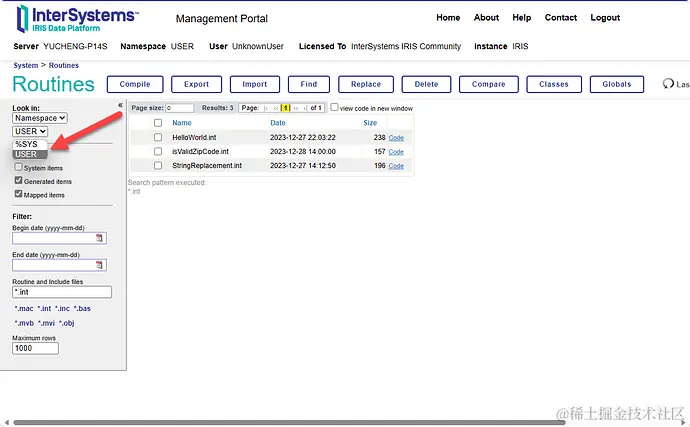The height and width of the screenshot is (427, 690).
Task: Sort by Date column header
Action: click(x=278, y=123)
